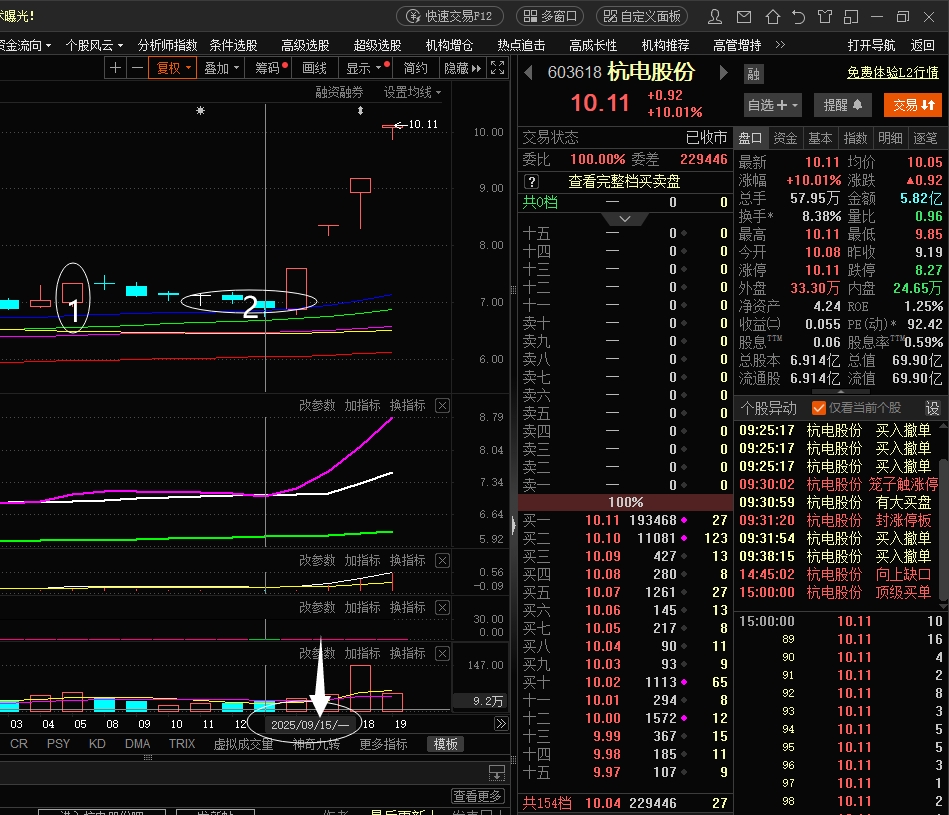Click the question mark help icon
The width and height of the screenshot is (949, 815).
point(531,181)
